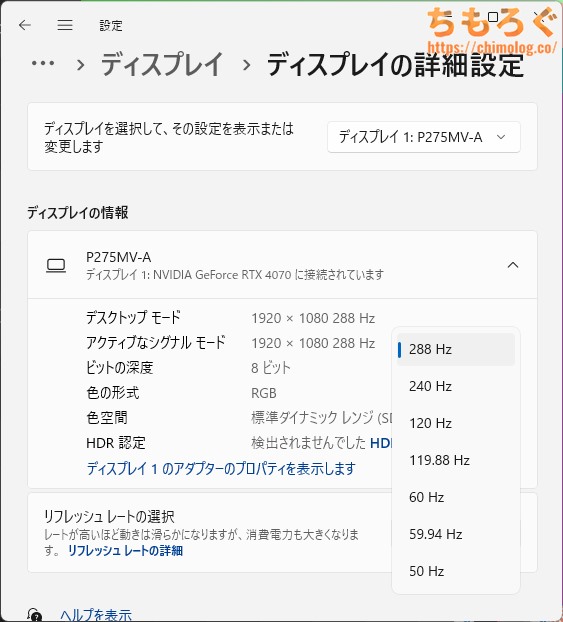563x622 pixels.
Task: Click the 標準ダイナミック レンジ value
Action: [x=322, y=418]
